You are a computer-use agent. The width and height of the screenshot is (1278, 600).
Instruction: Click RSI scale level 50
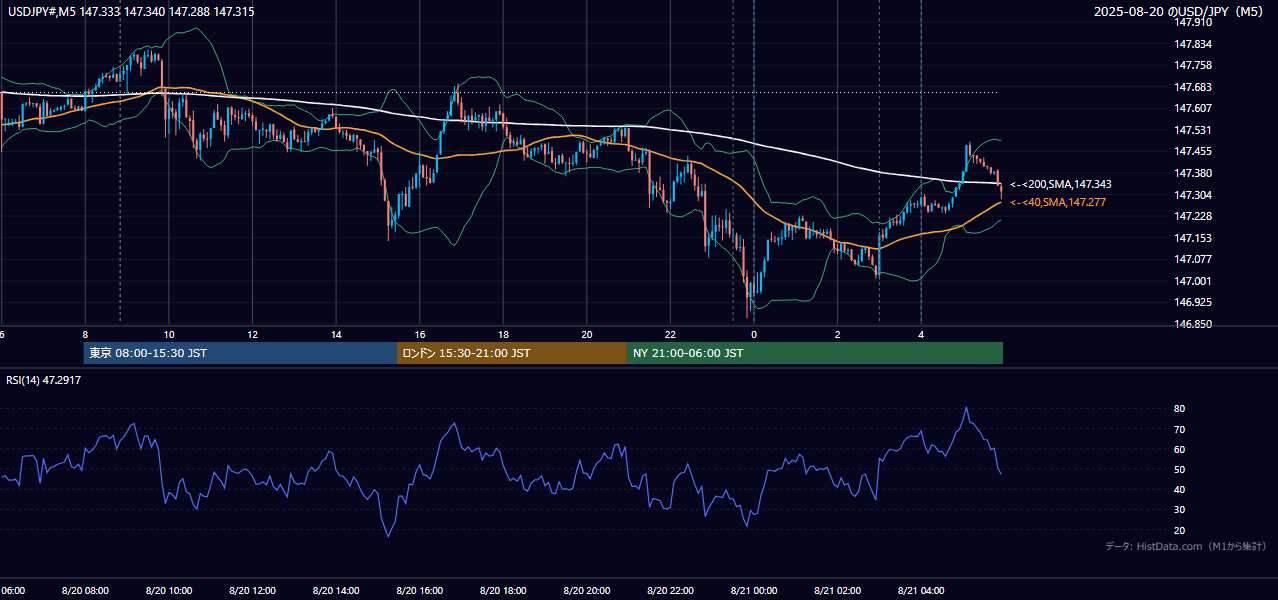point(1180,469)
